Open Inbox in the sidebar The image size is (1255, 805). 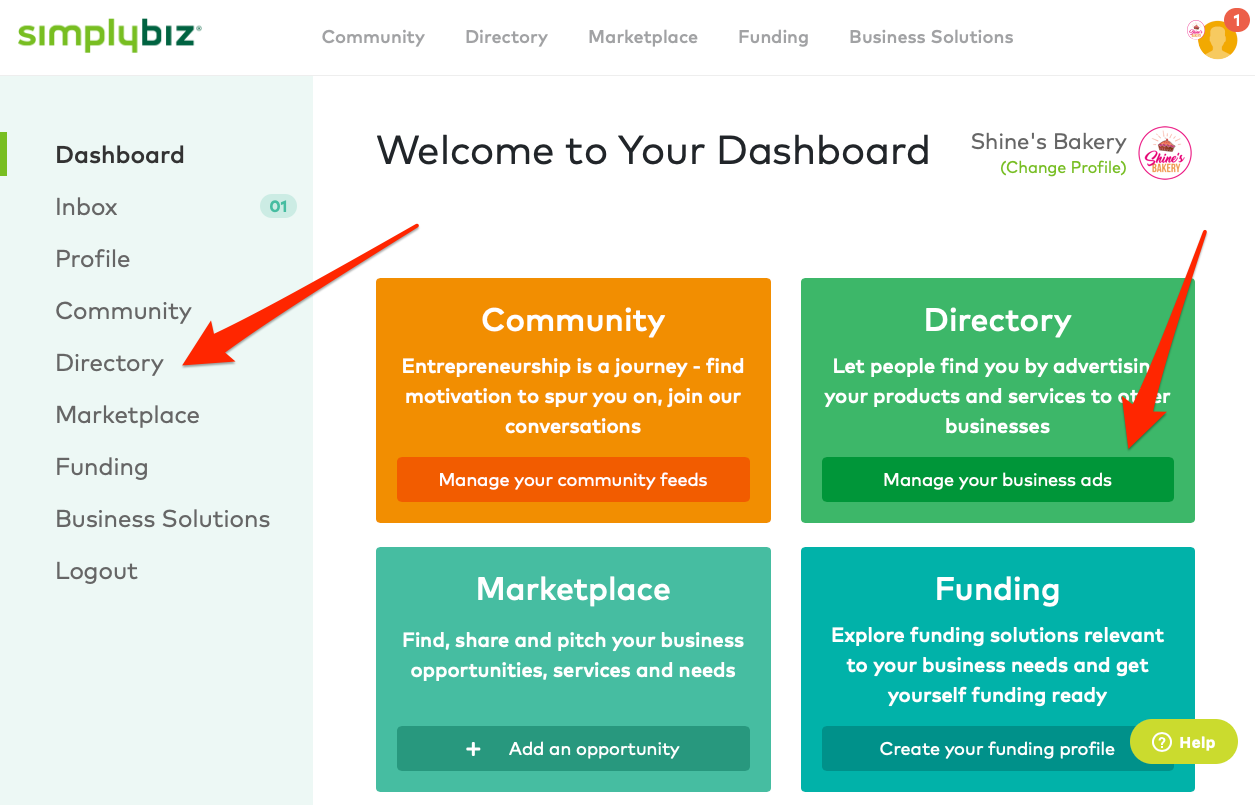pos(87,207)
